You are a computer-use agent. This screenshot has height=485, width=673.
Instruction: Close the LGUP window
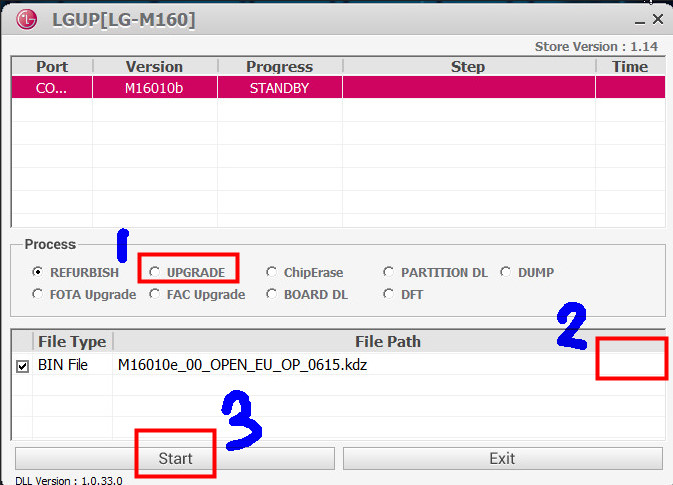(x=658, y=19)
